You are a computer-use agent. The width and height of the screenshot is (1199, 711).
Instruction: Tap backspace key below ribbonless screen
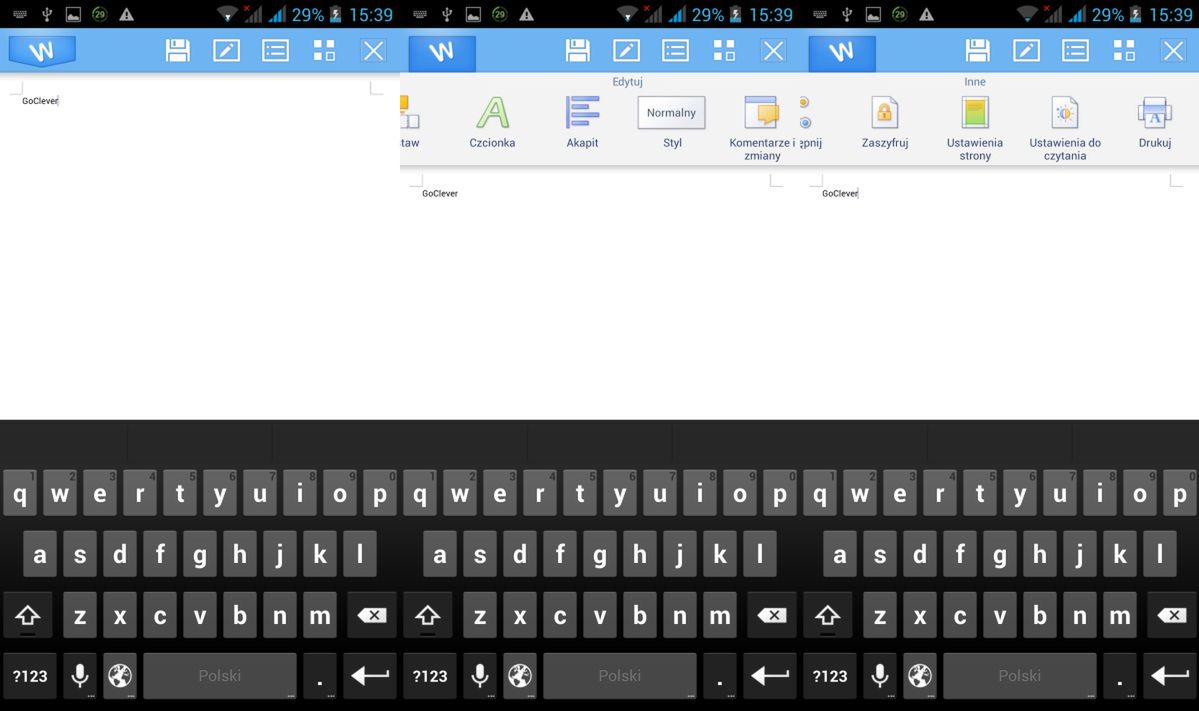pos(372,615)
